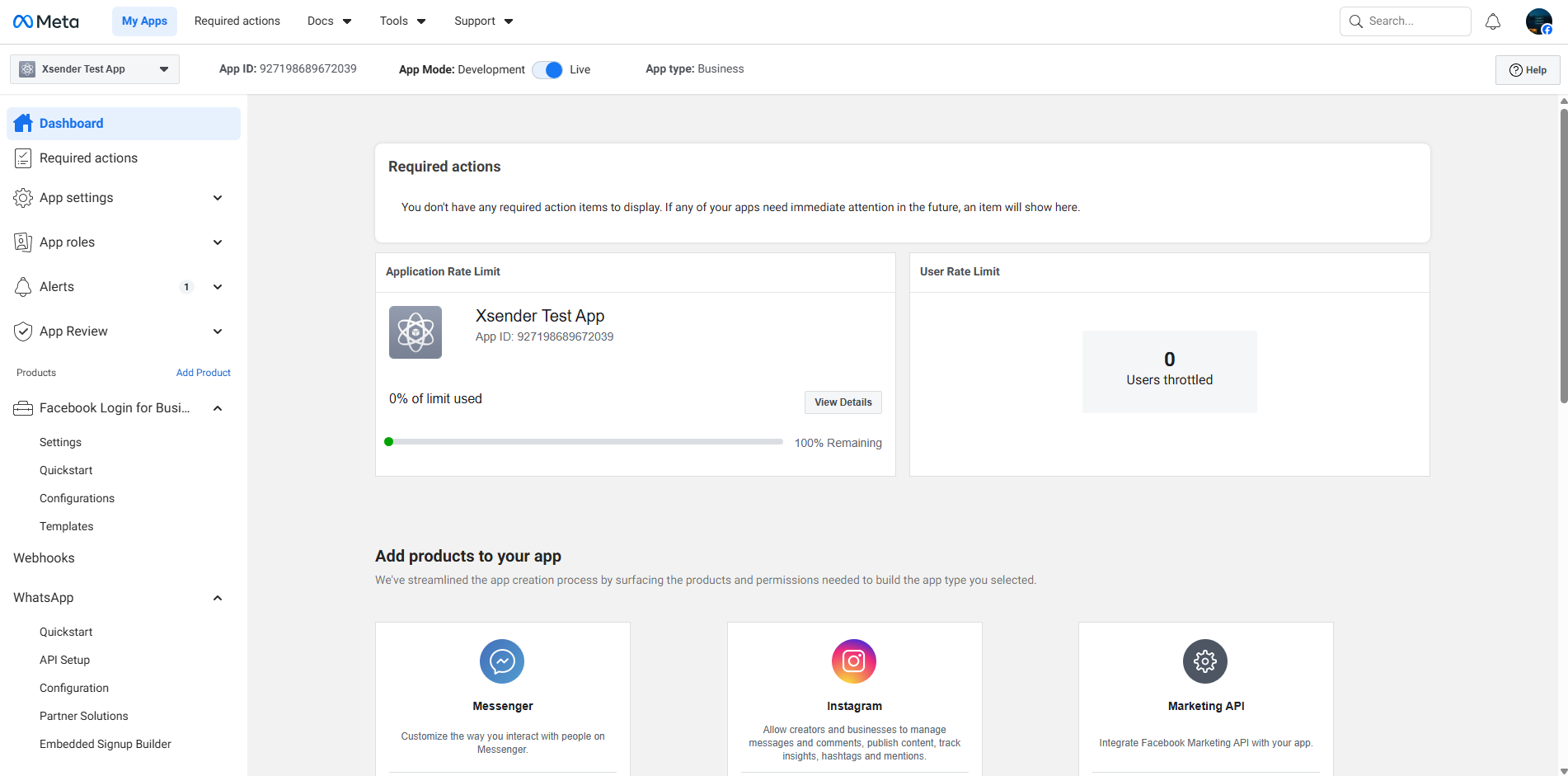Collapse the WhatsApp section

tap(218, 598)
